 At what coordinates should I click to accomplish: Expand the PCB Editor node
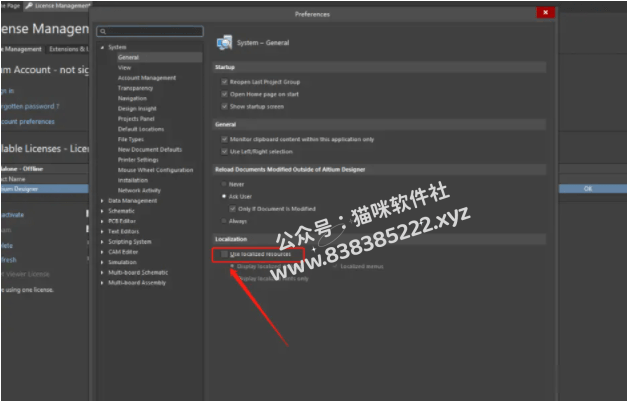pyautogui.click(x=102, y=221)
